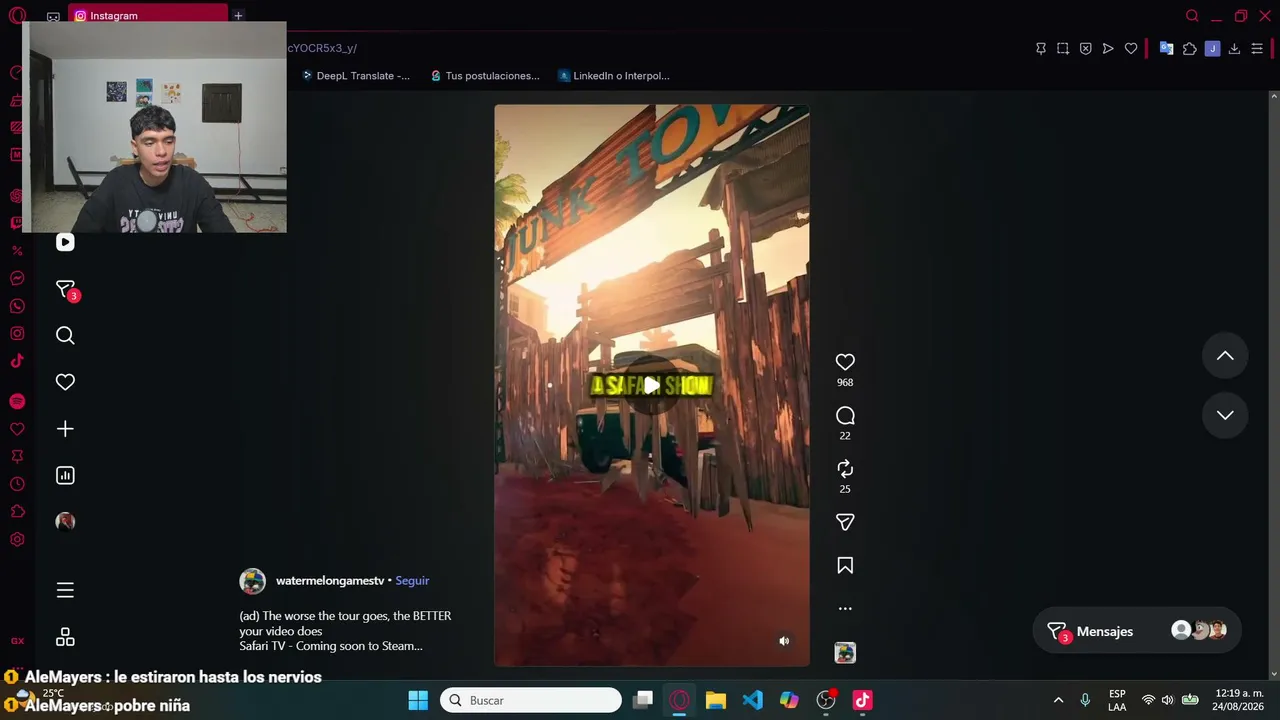The image size is (1280, 720).
Task: Open the Meta apps grid icon
Action: [x=65, y=637]
